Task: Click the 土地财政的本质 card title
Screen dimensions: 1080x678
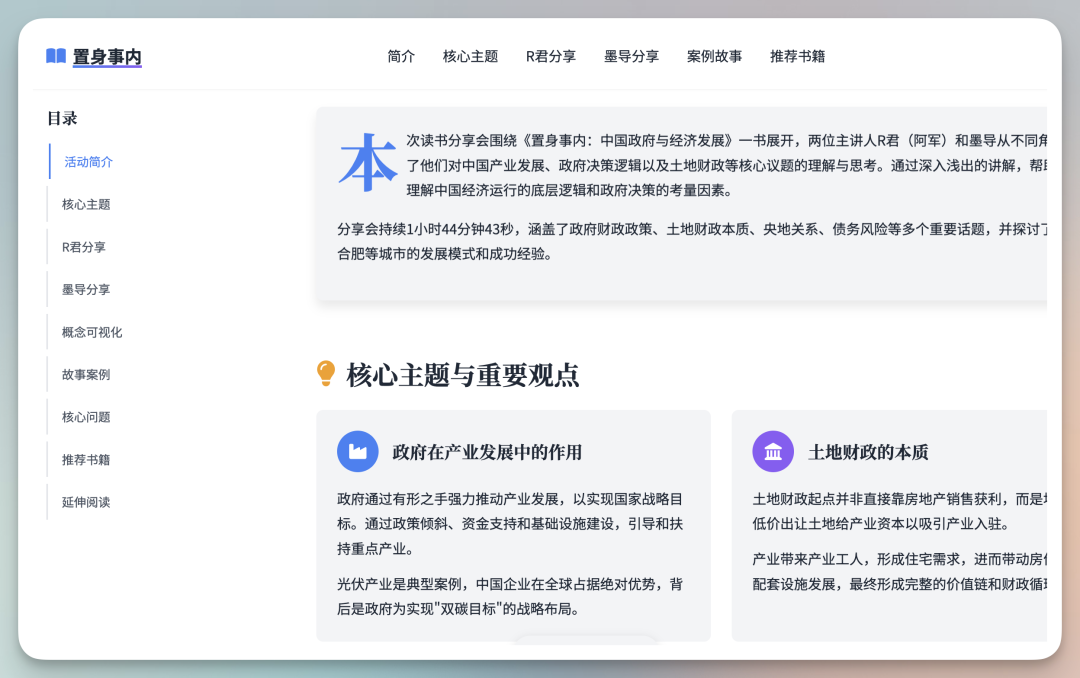Action: click(868, 452)
